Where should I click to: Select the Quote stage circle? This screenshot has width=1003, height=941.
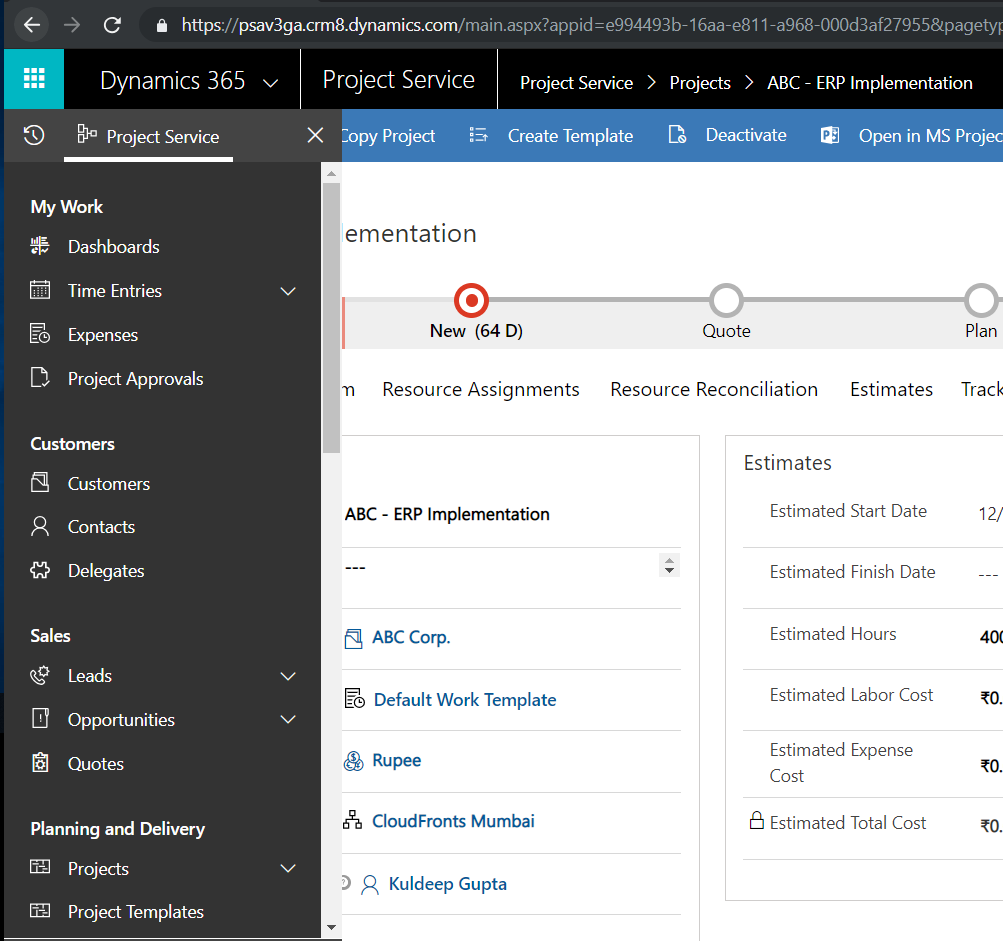[x=726, y=299]
